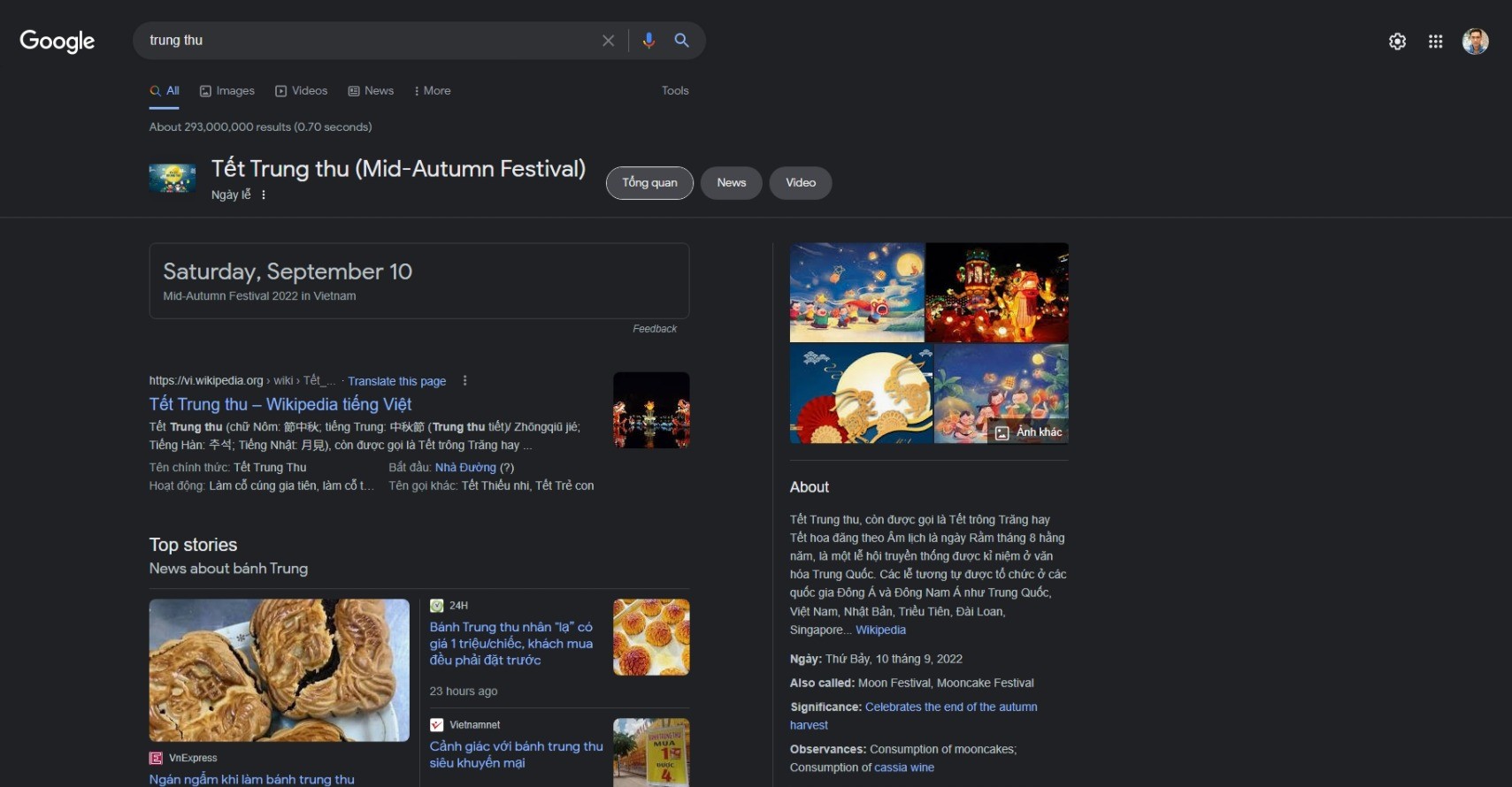Open Tết Trung thu Wikipedia link
The height and width of the screenshot is (787, 1512).
280,404
